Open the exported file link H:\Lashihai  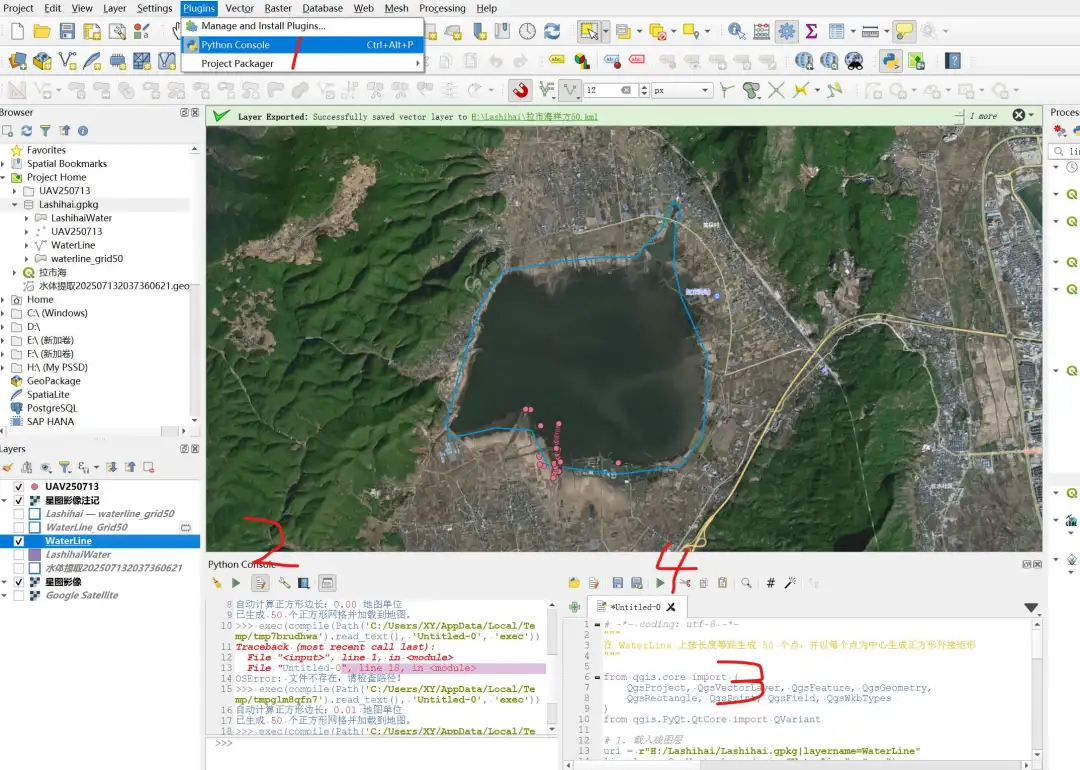click(534, 116)
